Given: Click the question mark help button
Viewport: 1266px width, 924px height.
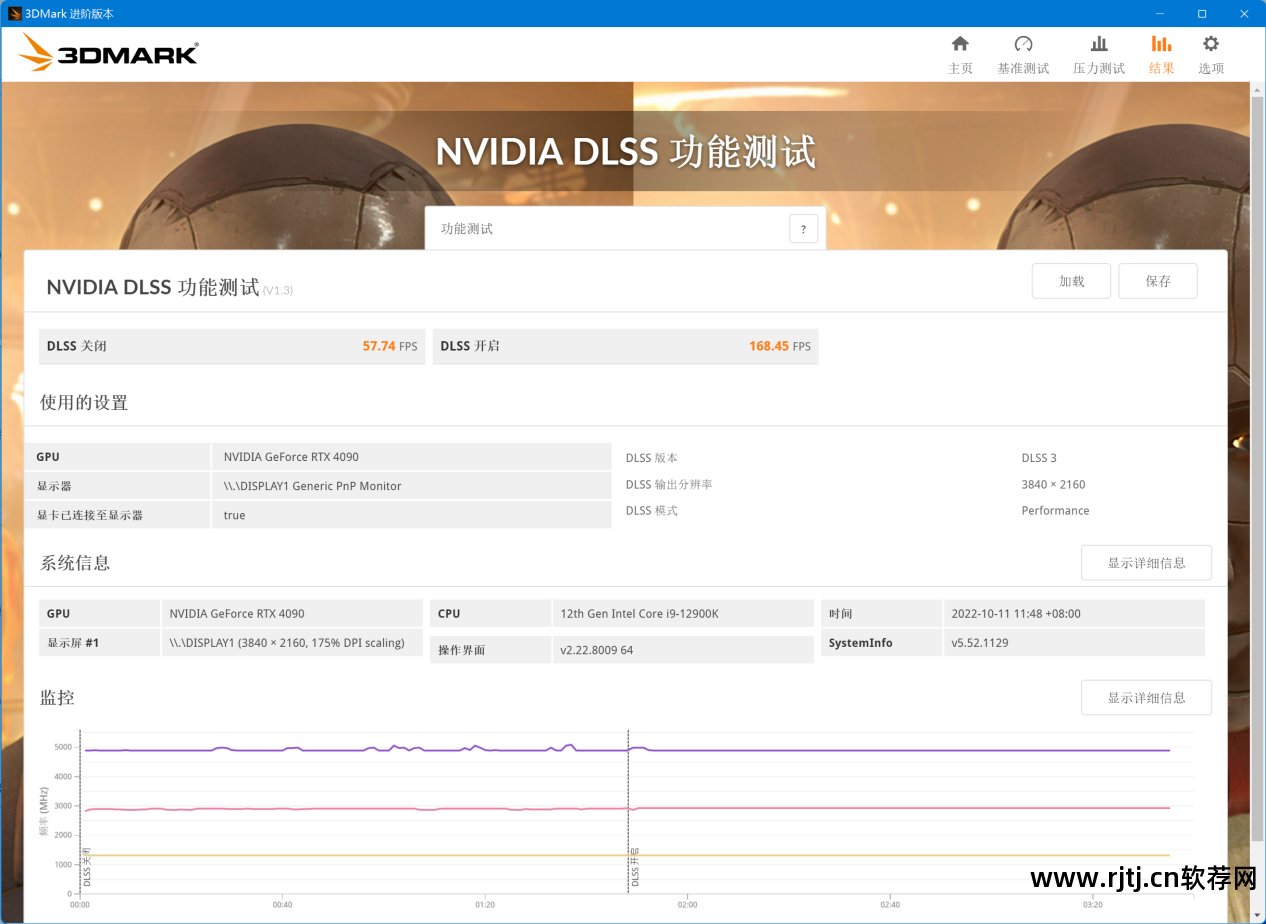Looking at the screenshot, I should (803, 229).
